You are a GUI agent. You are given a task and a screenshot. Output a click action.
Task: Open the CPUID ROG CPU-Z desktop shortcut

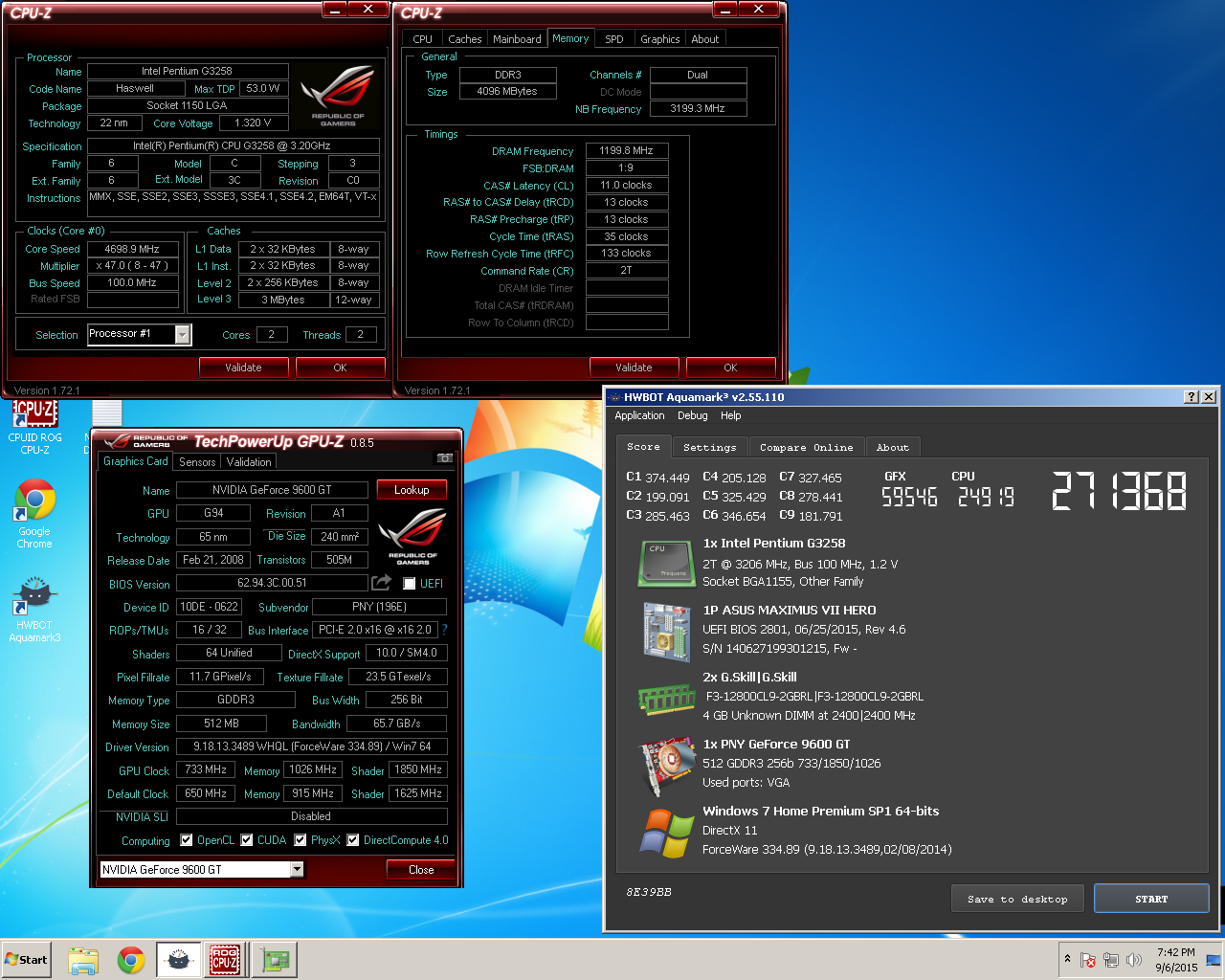34,427
